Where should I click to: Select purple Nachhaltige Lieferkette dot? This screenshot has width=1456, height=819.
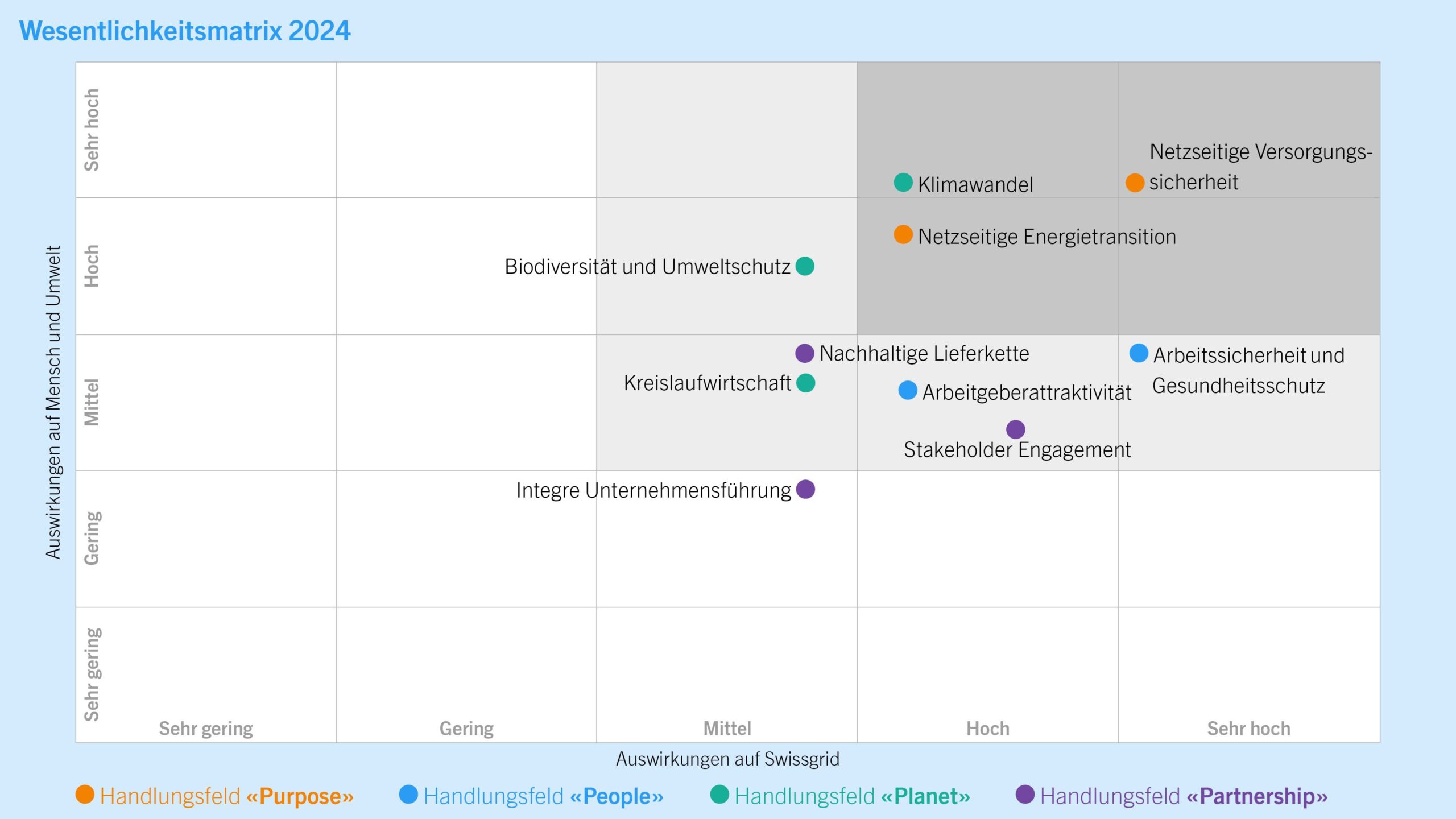804,353
